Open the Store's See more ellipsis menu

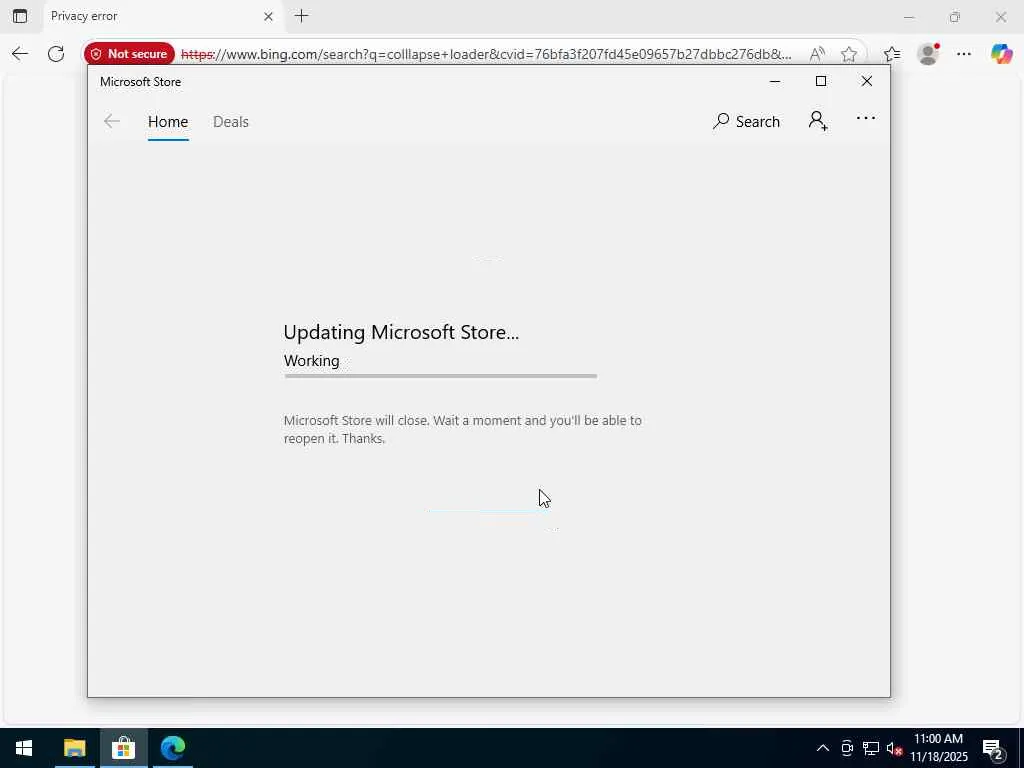[865, 118]
